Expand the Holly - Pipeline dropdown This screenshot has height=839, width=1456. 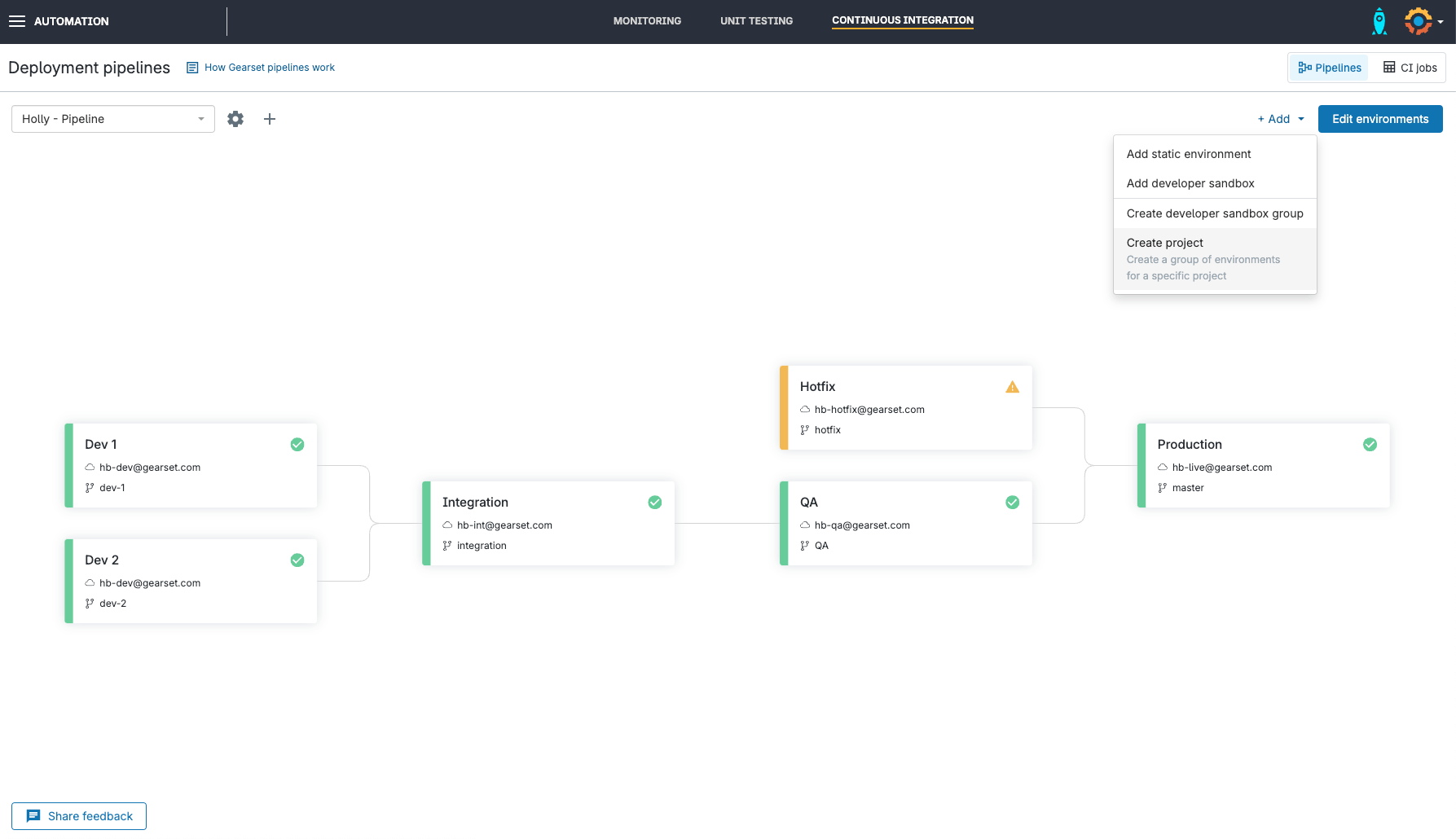click(113, 119)
